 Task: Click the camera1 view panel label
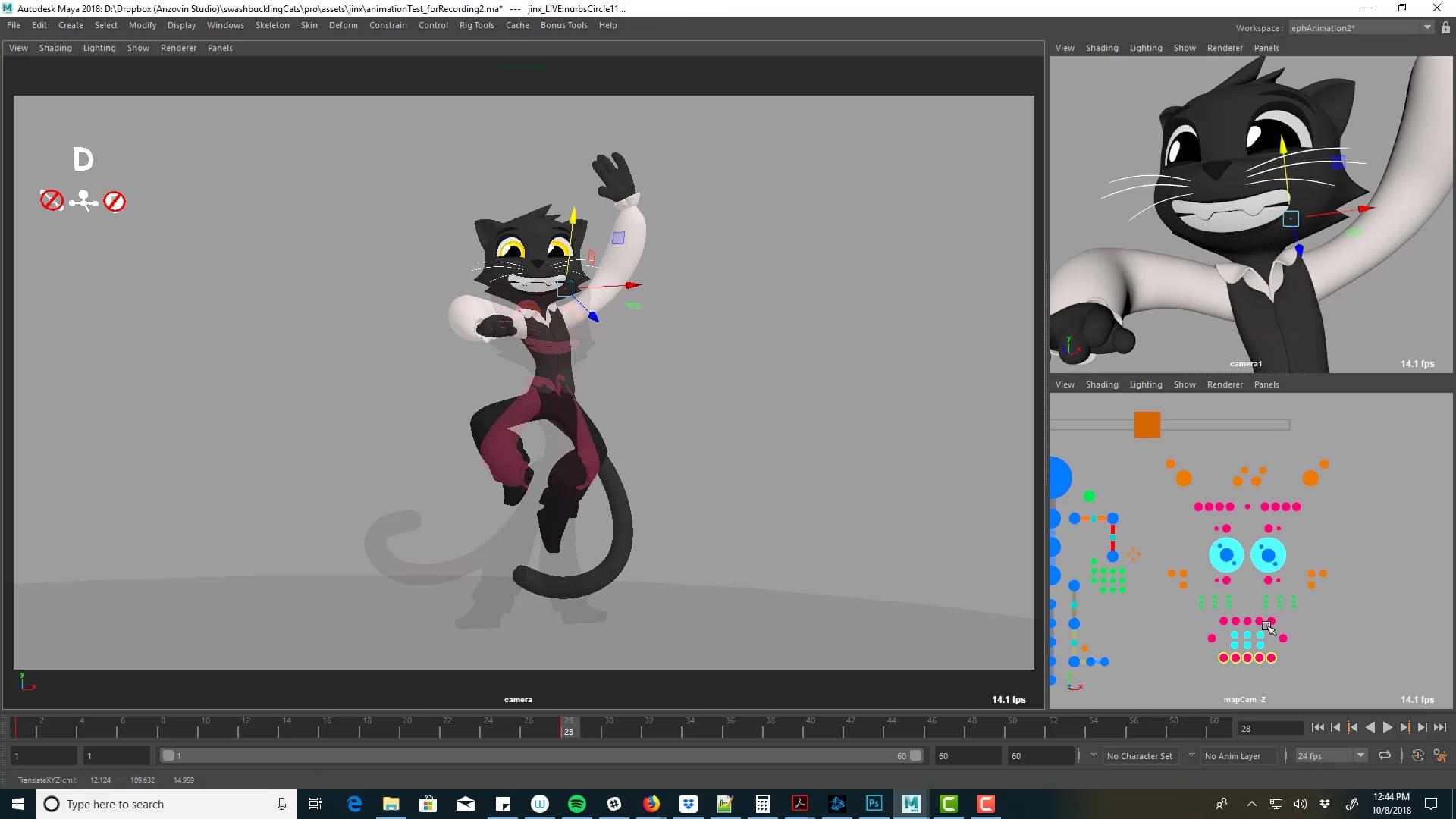[x=1246, y=363]
